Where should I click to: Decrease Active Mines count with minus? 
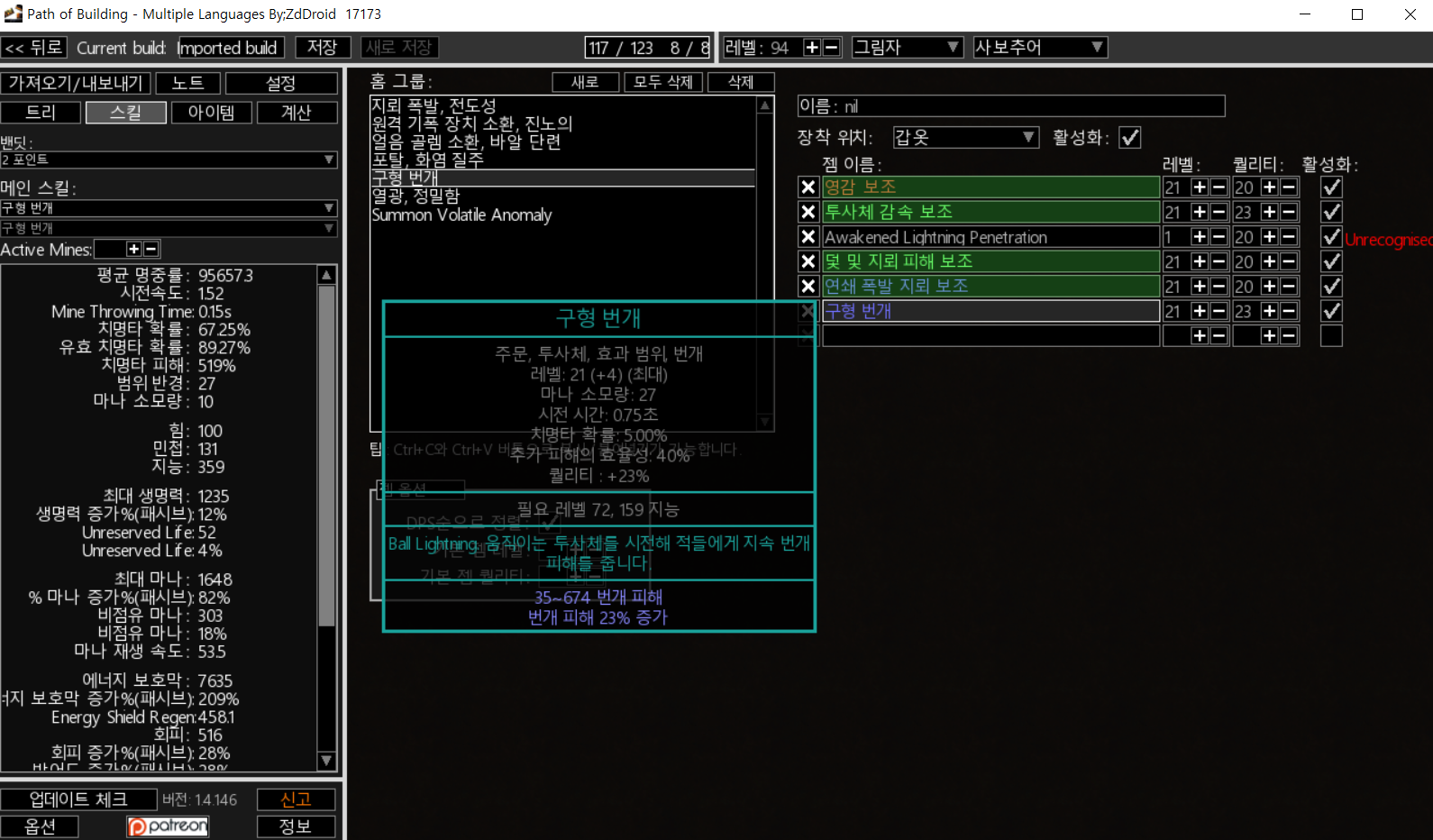click(151, 250)
